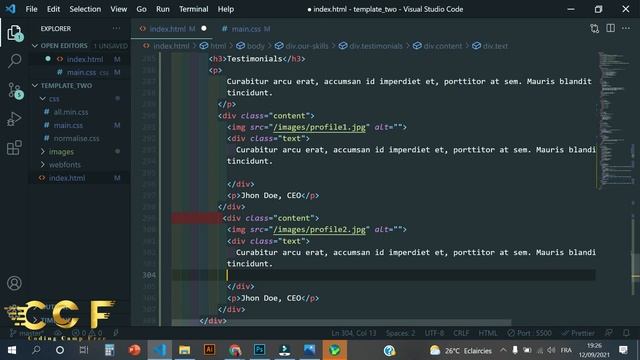Open the Edit menu
Screen dimensions: 640x360
pyautogui.click(x=53, y=9)
